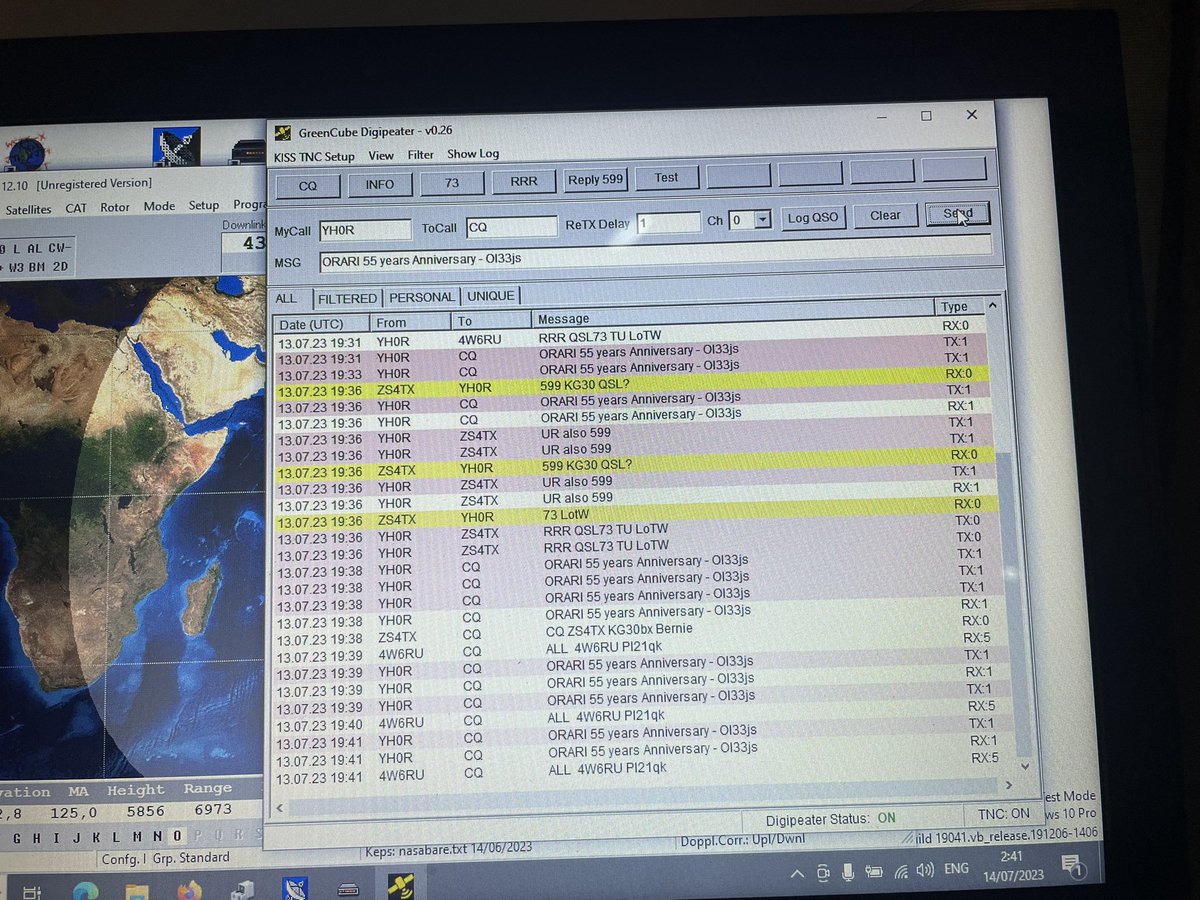
Task: Click 'Keps: nasabare.txt' in SatPC32 status bar
Action: click(x=447, y=848)
